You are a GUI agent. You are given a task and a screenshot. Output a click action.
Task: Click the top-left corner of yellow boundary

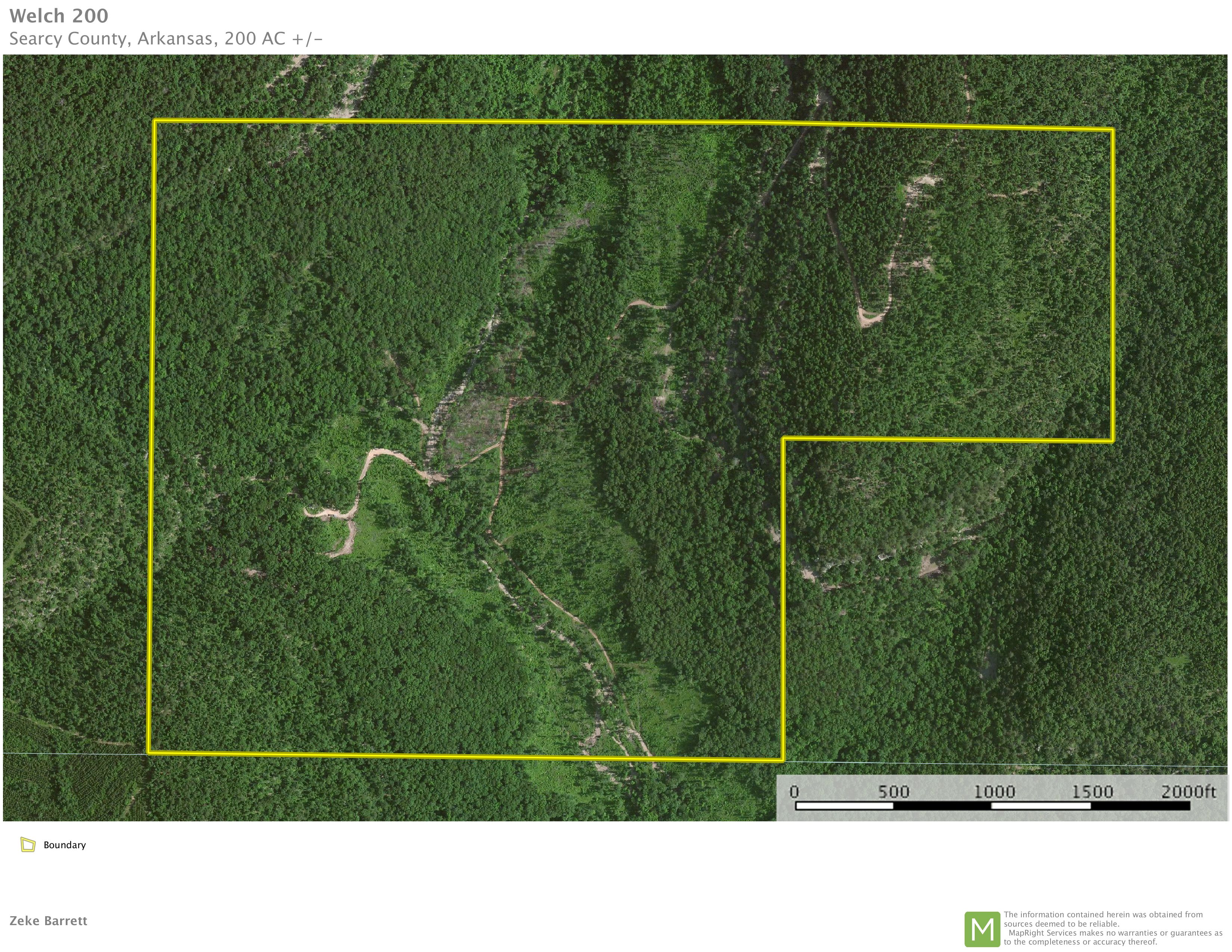155,121
